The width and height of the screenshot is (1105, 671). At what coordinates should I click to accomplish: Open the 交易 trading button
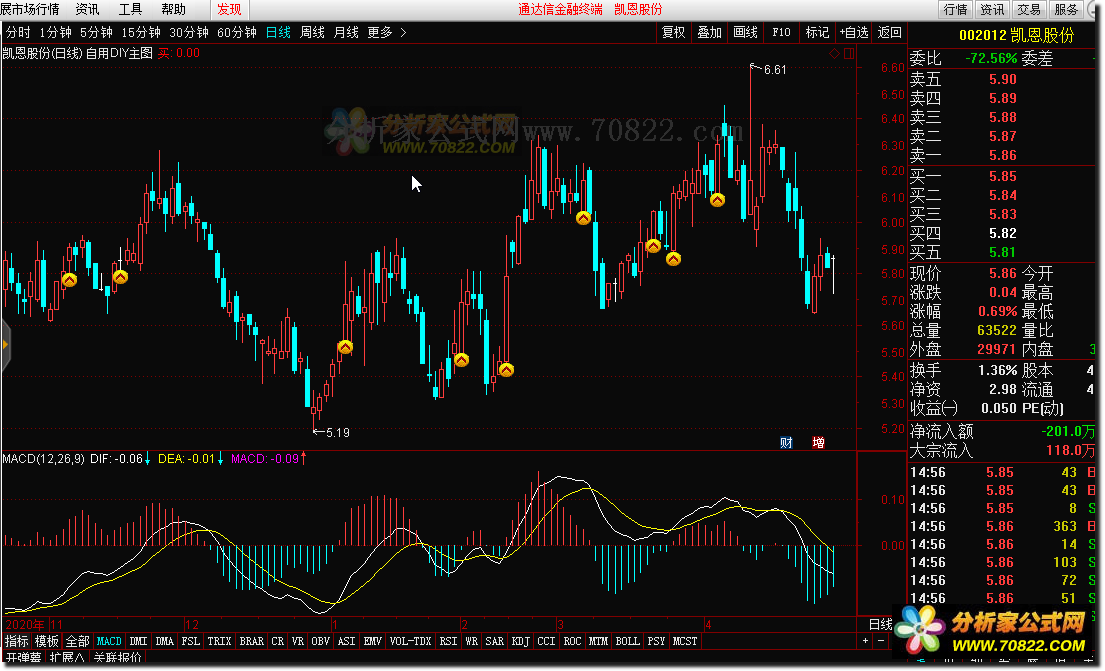pyautogui.click(x=1029, y=9)
